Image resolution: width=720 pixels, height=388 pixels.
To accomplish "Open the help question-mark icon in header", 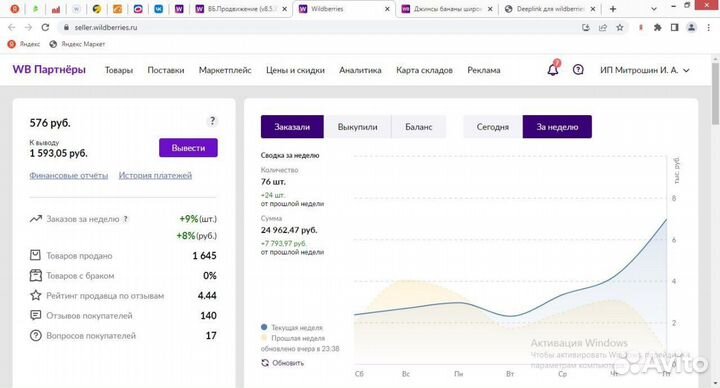I will click(x=578, y=70).
